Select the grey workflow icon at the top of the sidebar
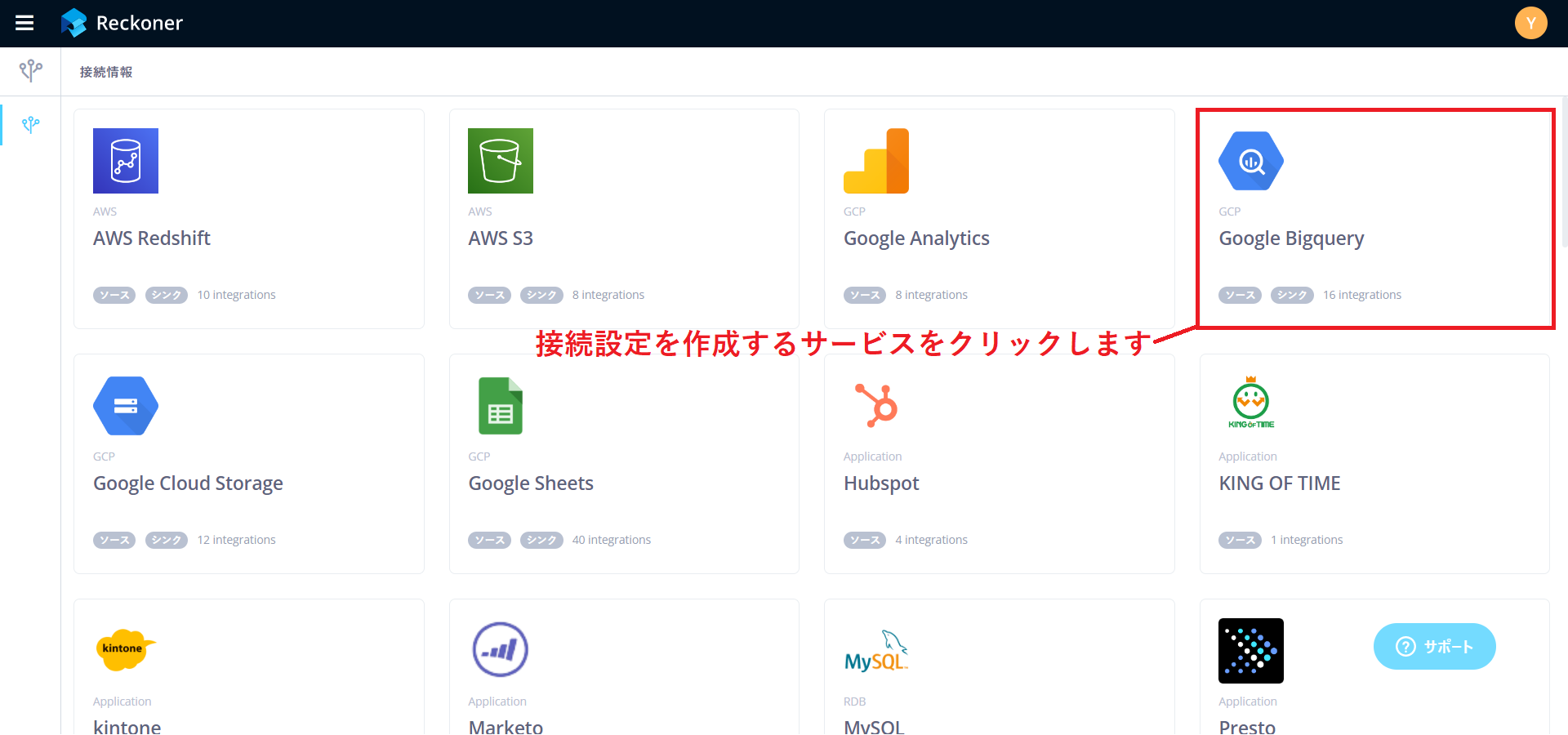The width and height of the screenshot is (1568, 735). pos(31,70)
